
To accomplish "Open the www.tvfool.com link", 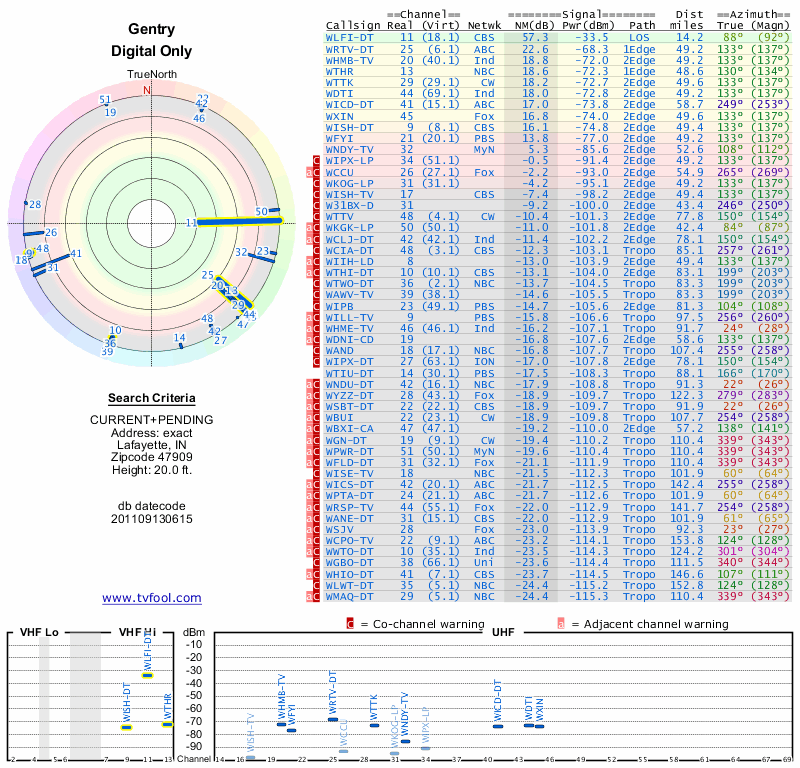I will [152, 598].
